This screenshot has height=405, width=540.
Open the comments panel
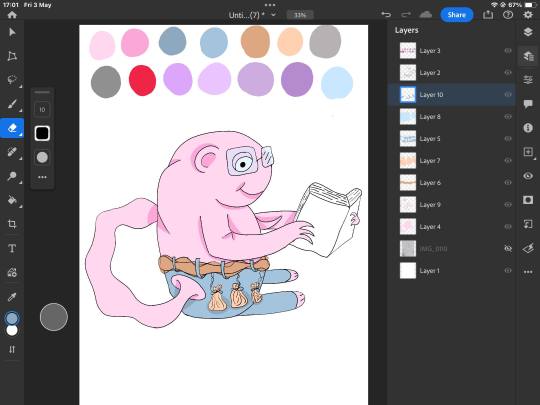(x=528, y=104)
